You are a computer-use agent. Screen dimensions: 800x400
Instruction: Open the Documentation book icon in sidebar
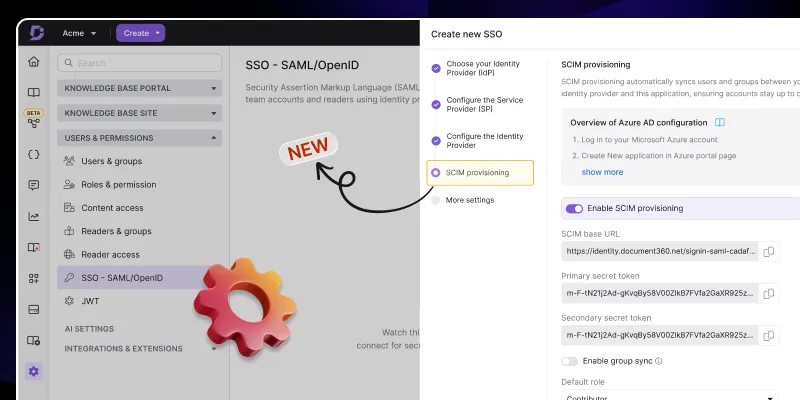[x=34, y=92]
